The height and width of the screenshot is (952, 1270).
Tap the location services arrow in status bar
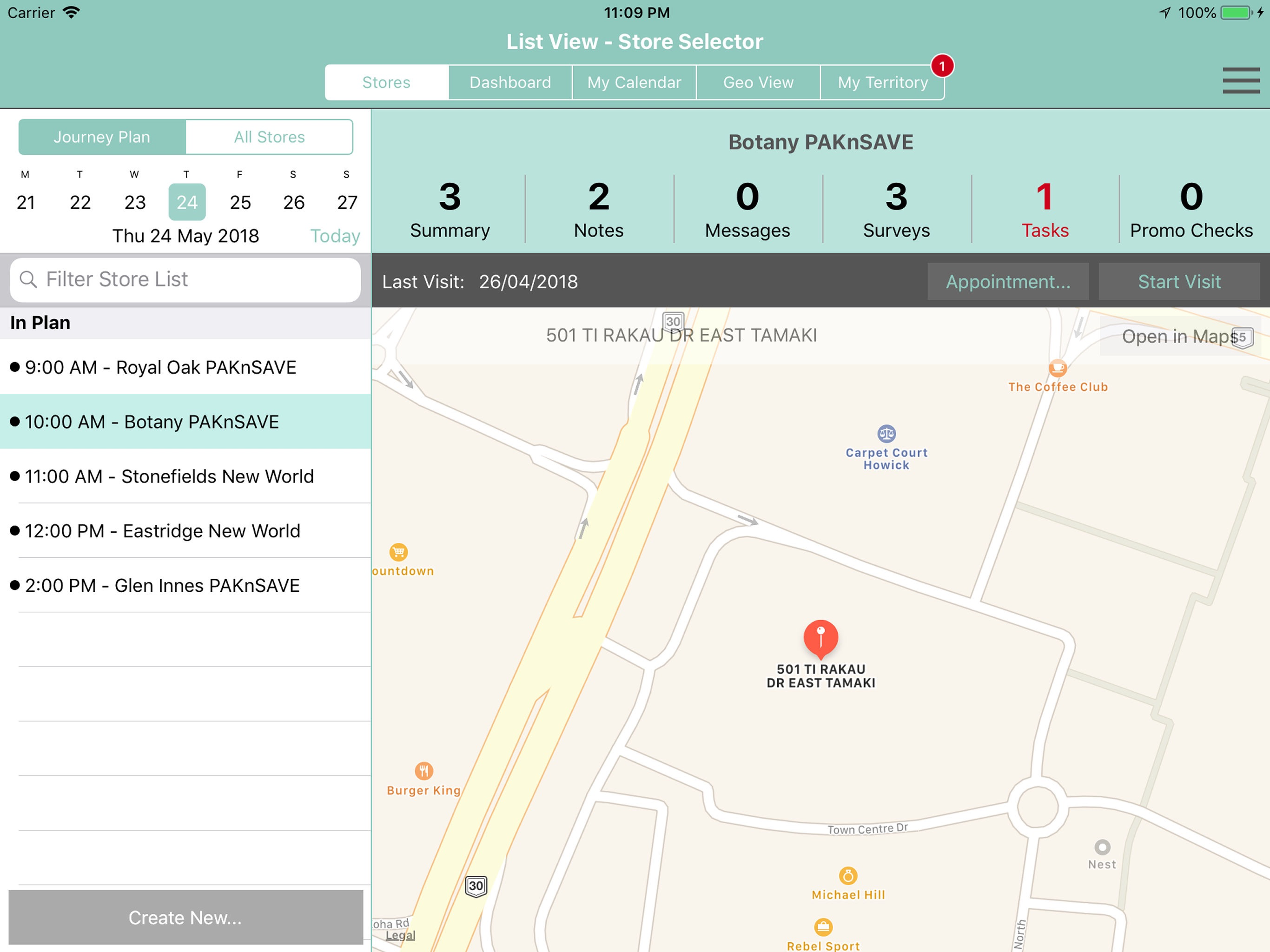point(1165,13)
